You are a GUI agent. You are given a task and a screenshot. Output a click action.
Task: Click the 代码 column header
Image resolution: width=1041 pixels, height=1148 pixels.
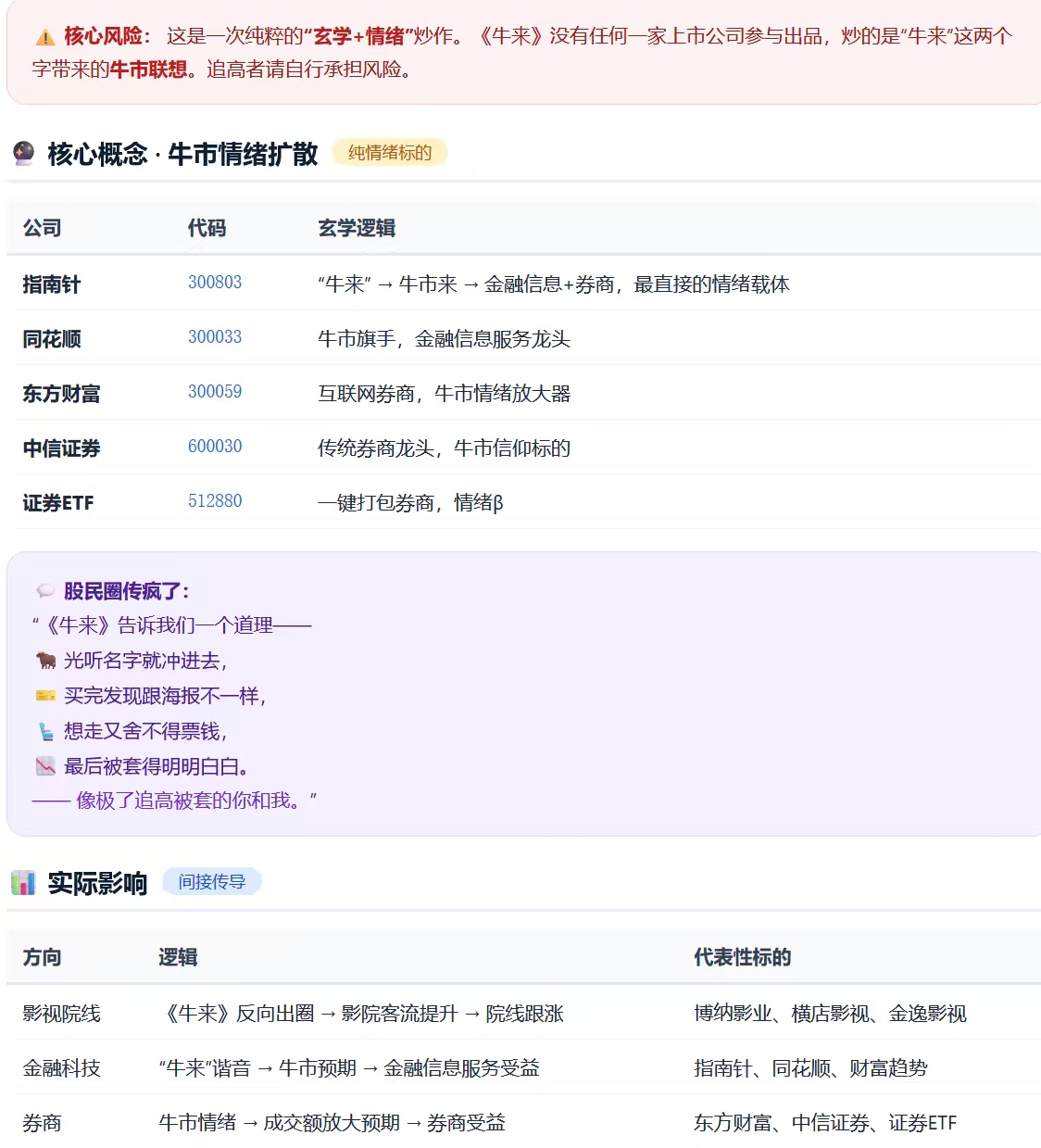click(207, 228)
